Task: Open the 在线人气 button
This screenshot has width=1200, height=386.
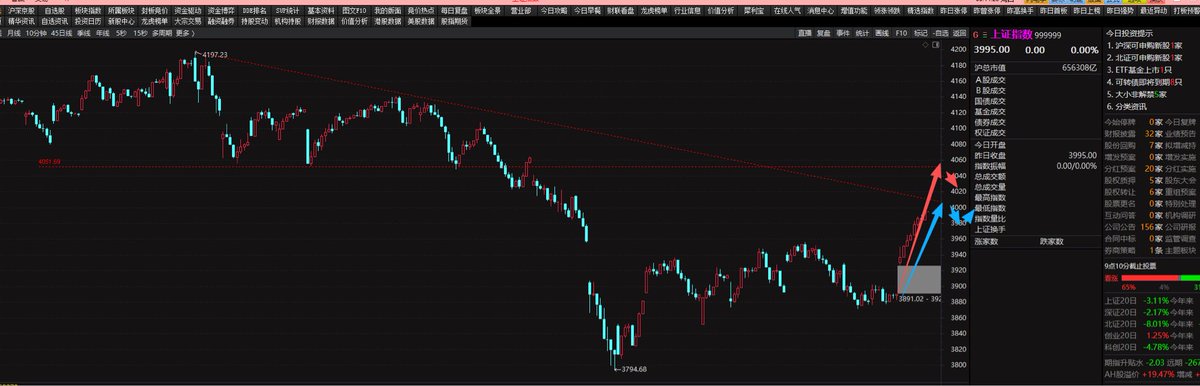Action: [x=787, y=10]
